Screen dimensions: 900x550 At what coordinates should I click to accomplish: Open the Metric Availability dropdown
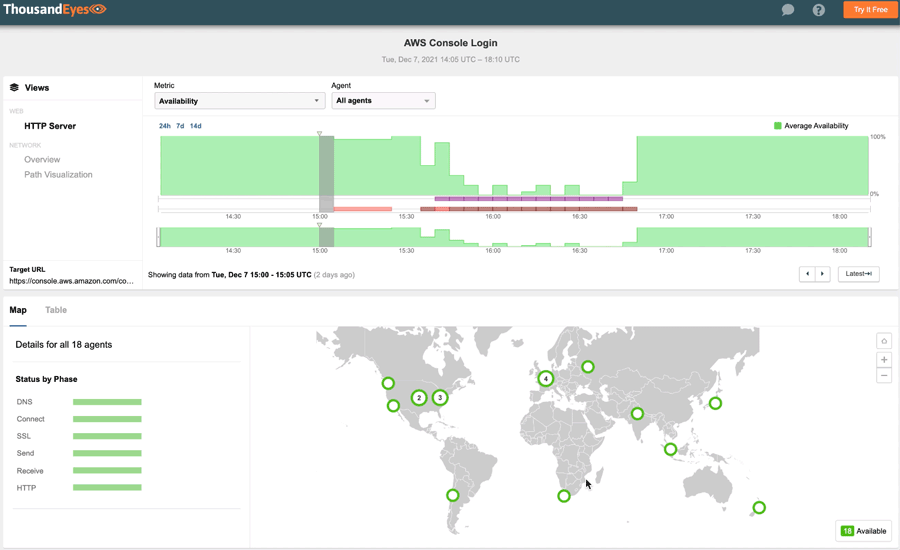239,101
